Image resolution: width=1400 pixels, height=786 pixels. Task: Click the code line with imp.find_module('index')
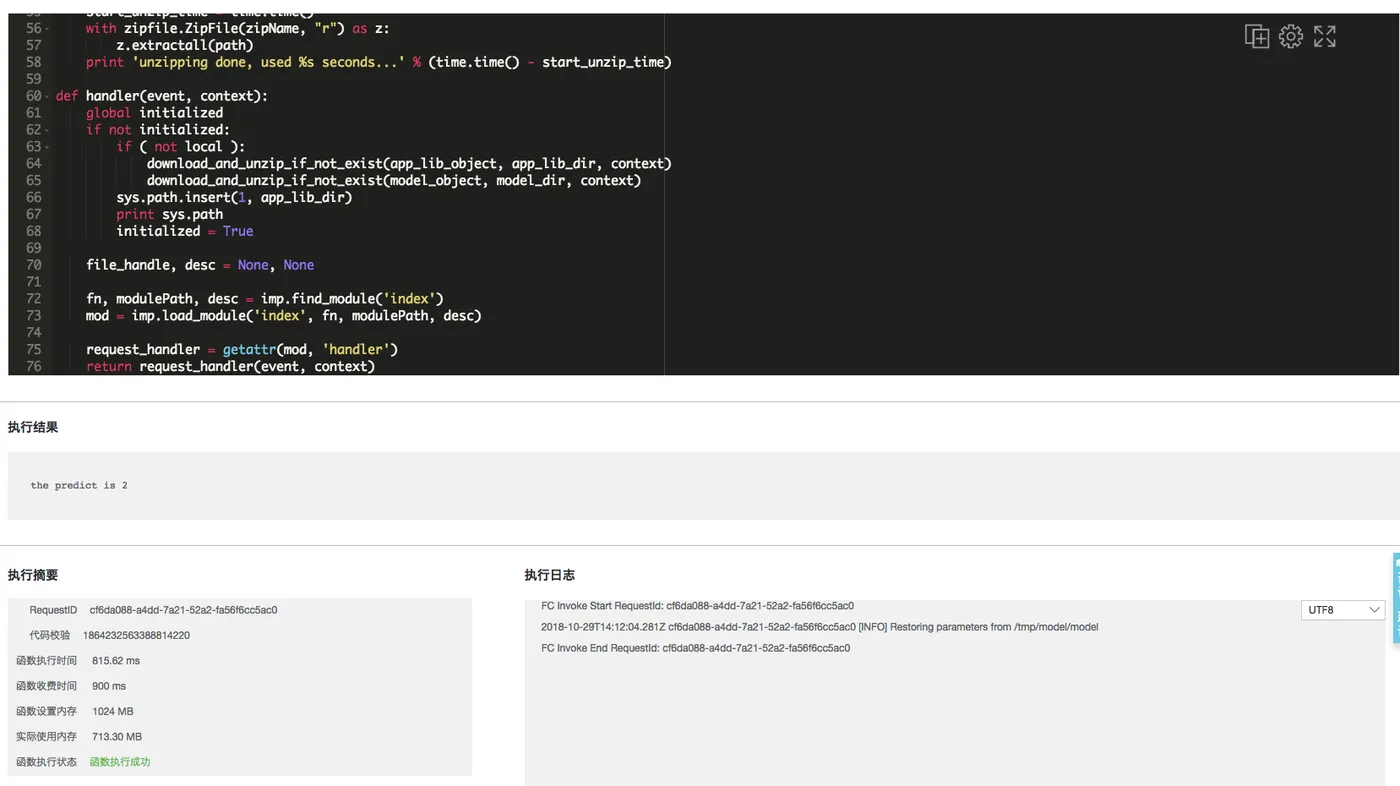[x=264, y=298]
